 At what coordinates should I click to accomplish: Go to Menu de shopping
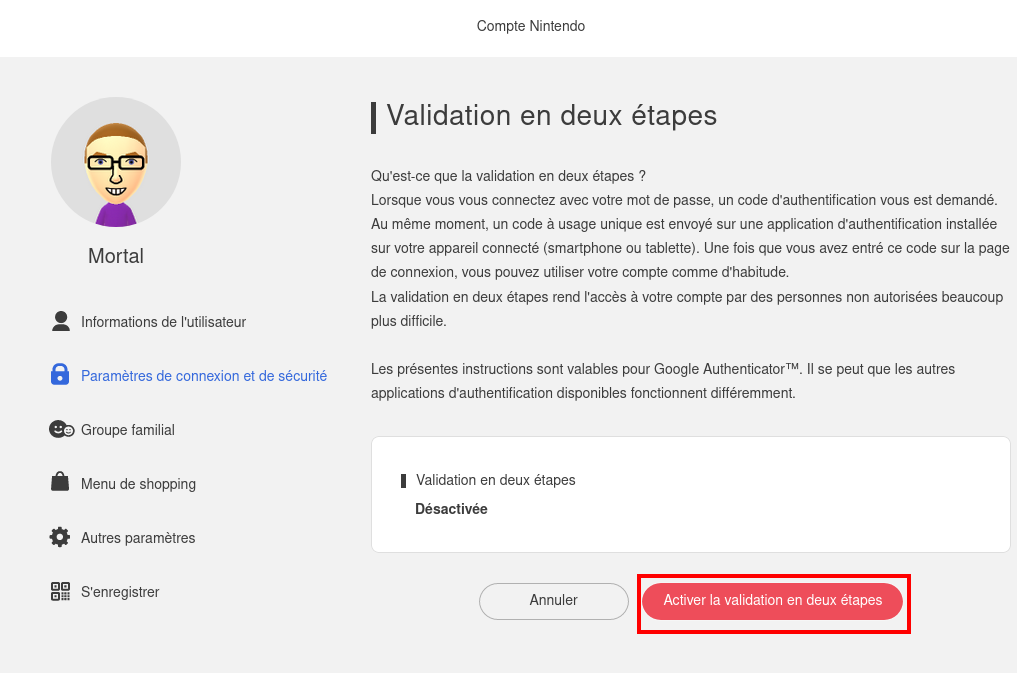coord(138,484)
